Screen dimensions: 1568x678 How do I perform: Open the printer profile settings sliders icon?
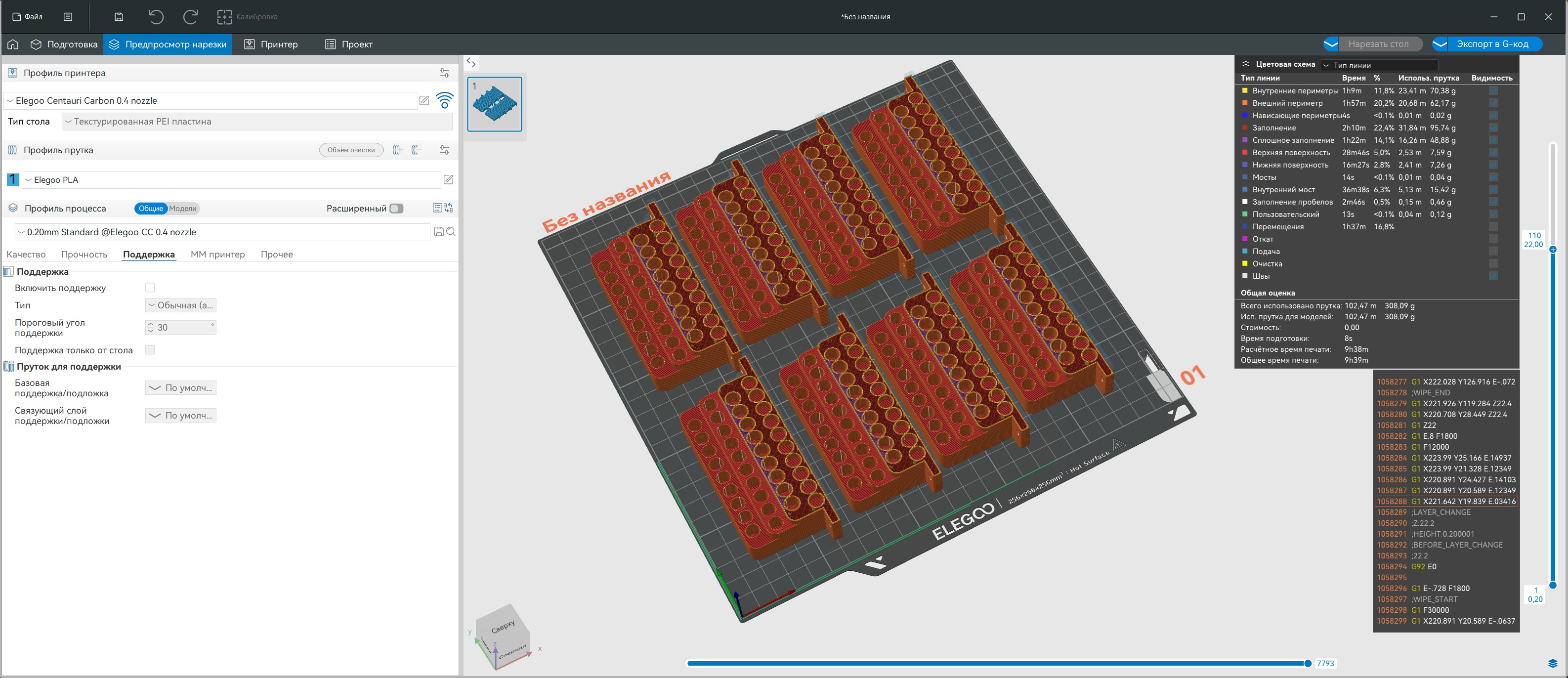[x=444, y=73]
